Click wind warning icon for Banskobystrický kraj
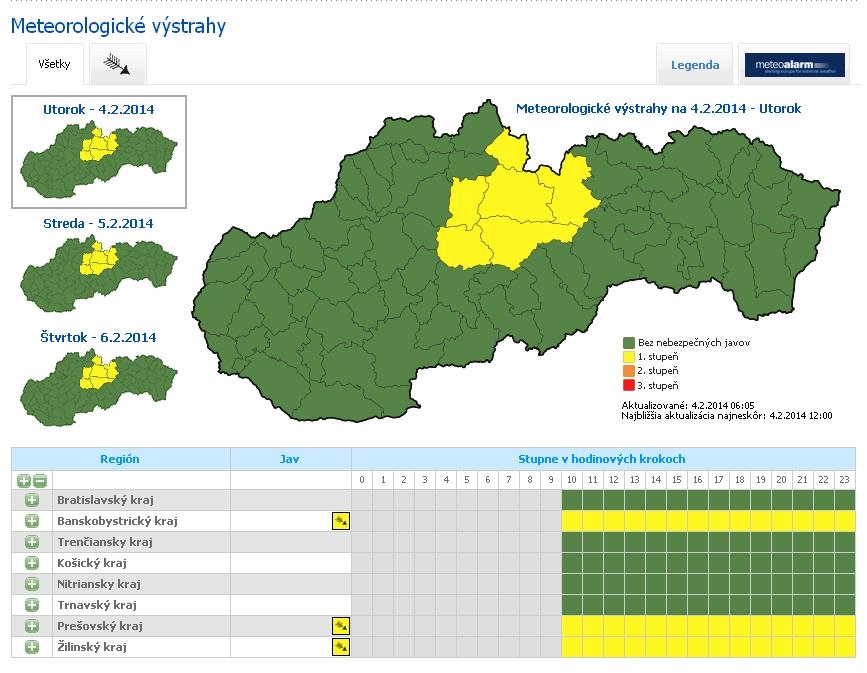This screenshot has height=673, width=867. (340, 521)
